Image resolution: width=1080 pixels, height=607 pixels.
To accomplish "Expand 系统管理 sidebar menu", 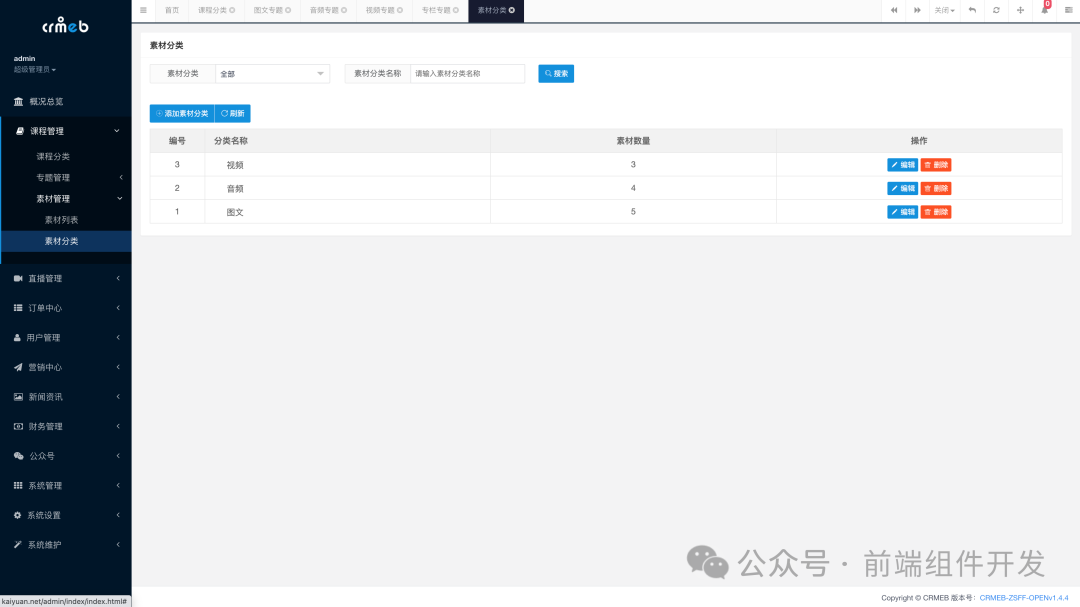I will pos(65,486).
